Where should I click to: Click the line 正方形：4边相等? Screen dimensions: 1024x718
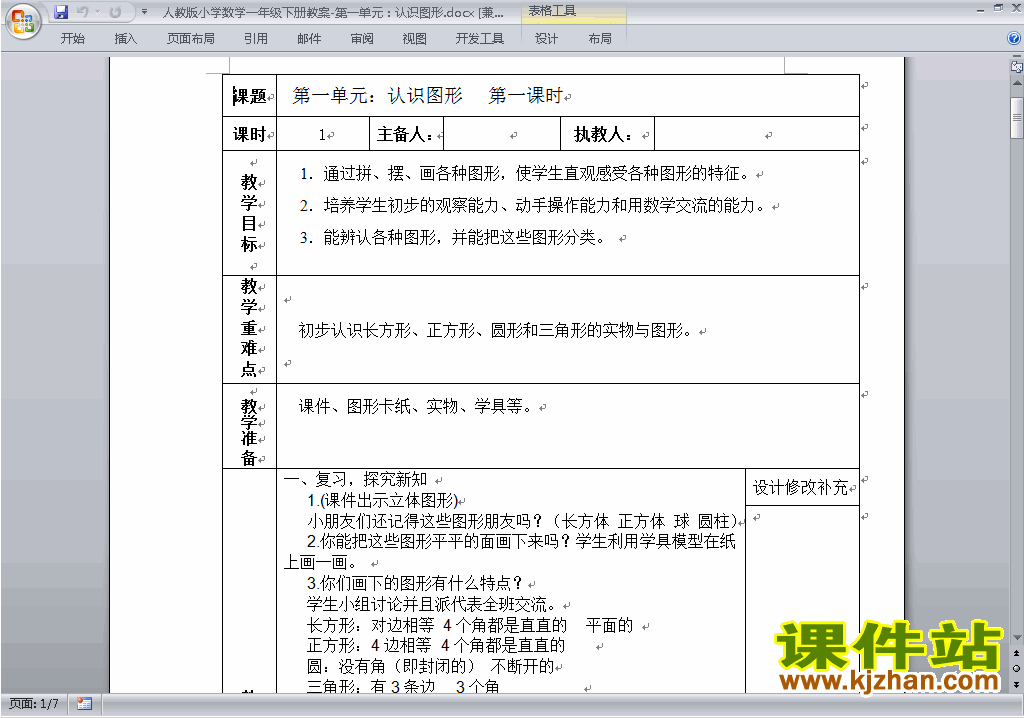[436, 645]
